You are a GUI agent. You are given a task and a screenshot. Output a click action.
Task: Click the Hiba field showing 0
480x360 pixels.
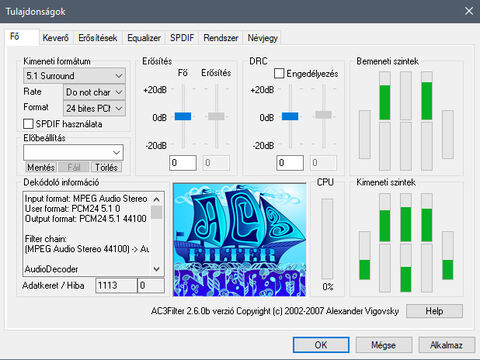click(x=151, y=286)
